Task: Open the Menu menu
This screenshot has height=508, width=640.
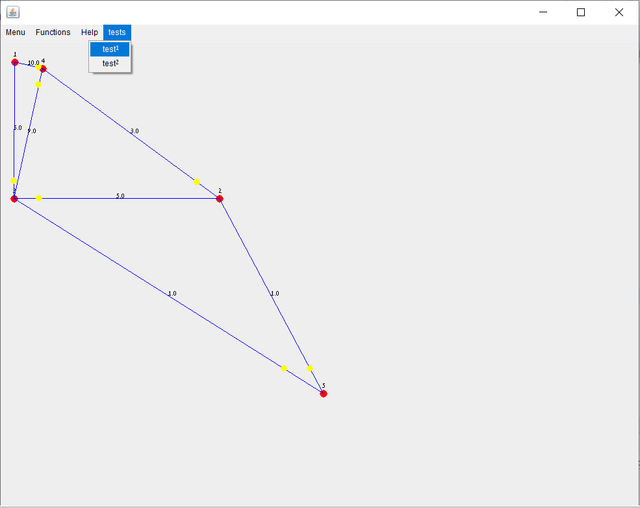Action: pos(16,32)
